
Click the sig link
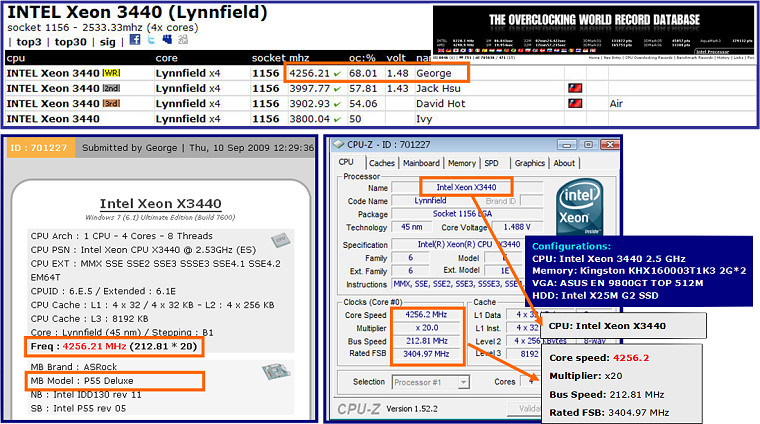pos(107,42)
